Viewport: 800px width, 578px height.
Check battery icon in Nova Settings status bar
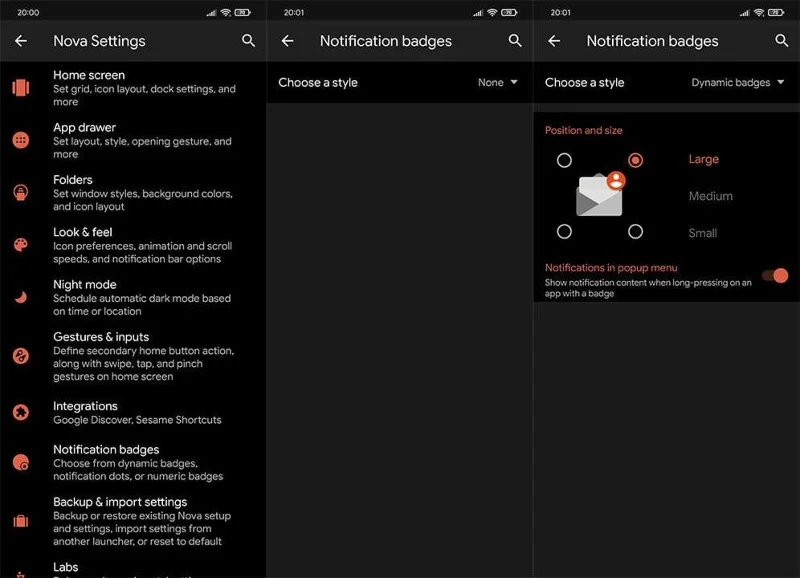point(242,12)
